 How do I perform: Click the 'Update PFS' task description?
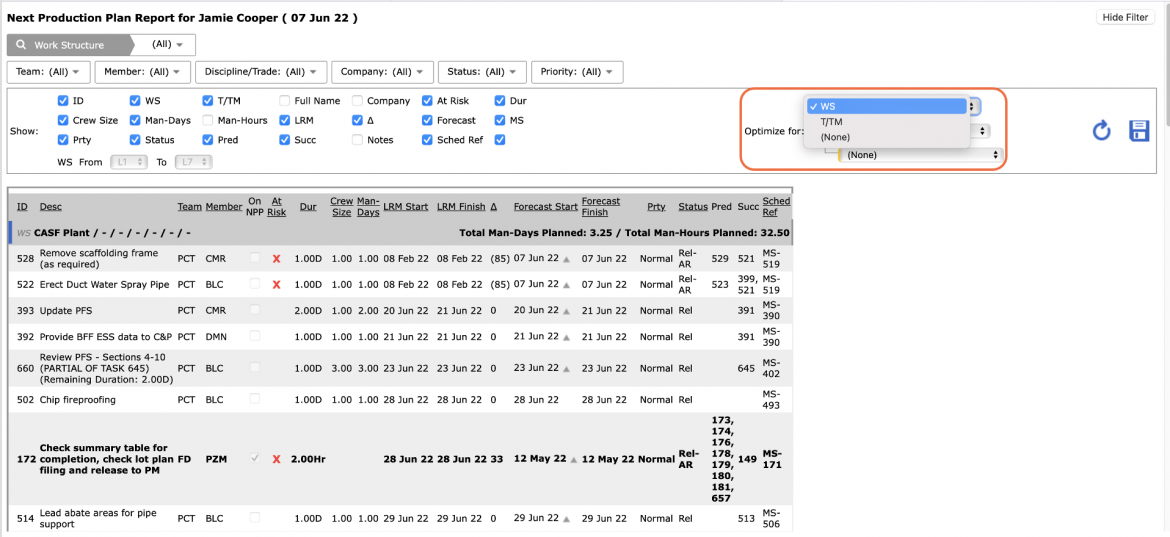click(x=66, y=310)
